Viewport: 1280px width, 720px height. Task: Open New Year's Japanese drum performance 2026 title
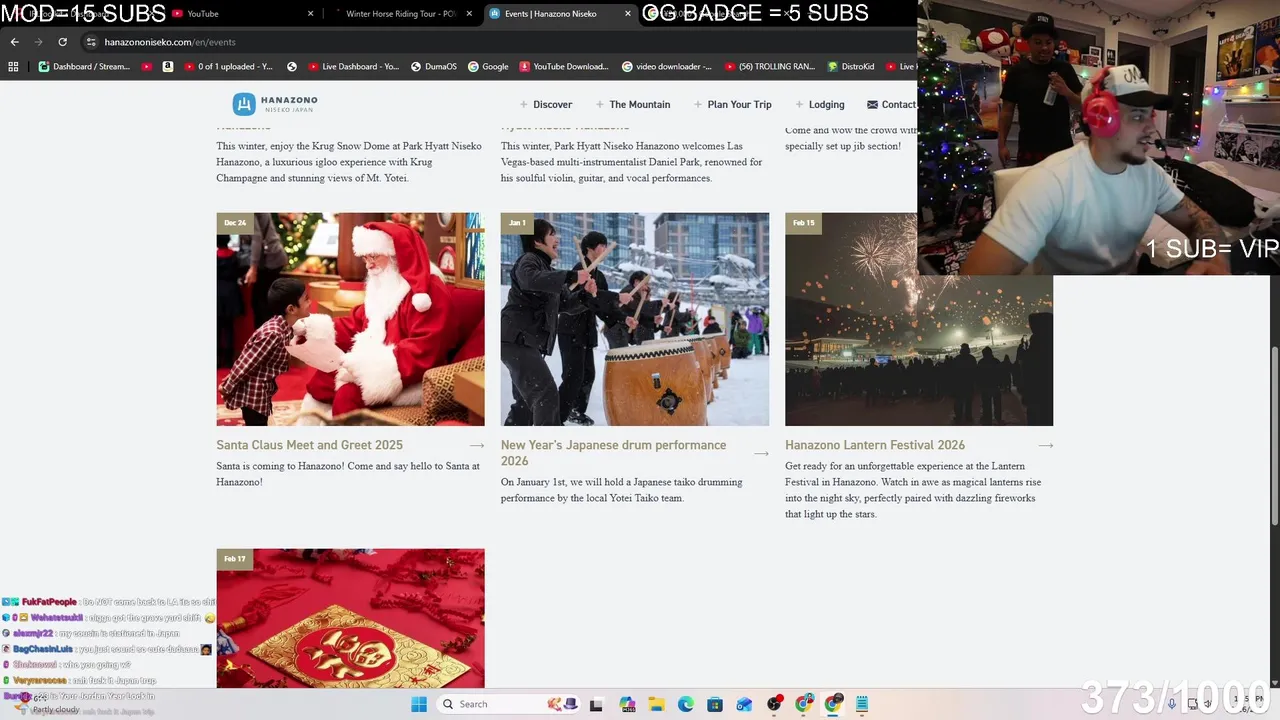613,453
